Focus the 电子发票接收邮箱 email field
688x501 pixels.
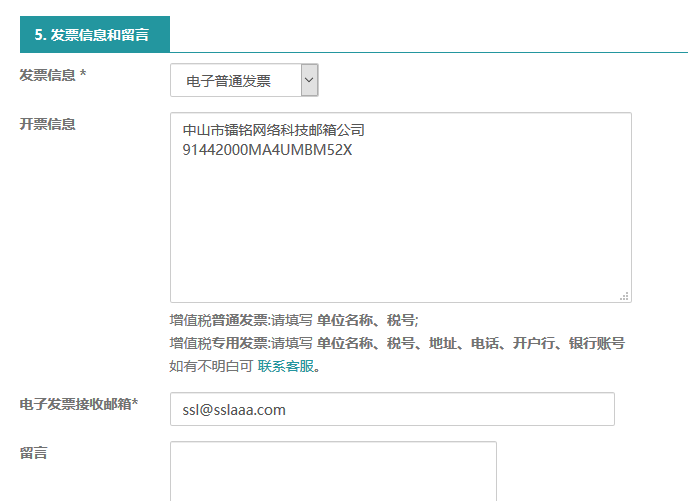click(x=392, y=409)
